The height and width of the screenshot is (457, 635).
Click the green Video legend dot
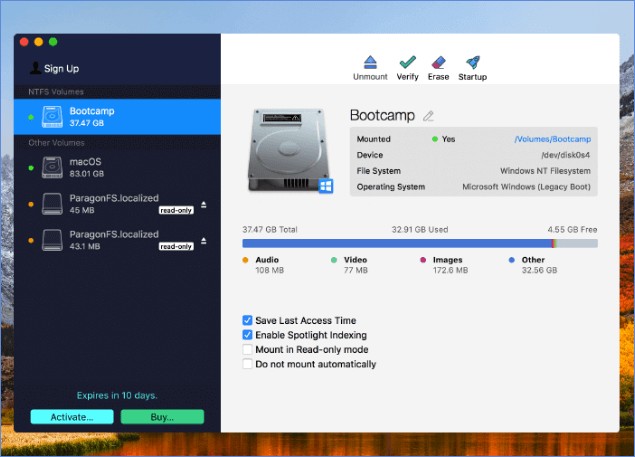[x=334, y=260]
